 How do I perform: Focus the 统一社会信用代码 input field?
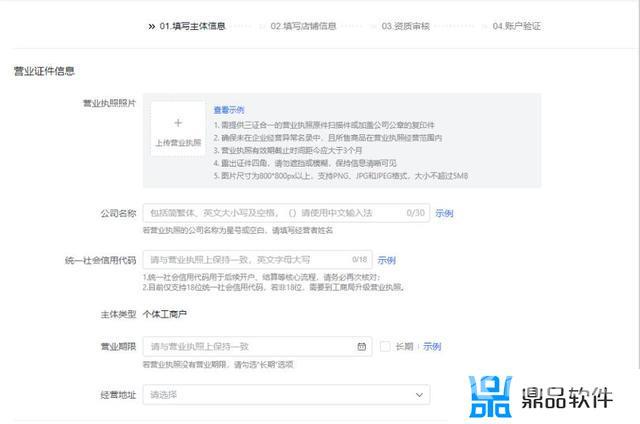tap(258, 260)
